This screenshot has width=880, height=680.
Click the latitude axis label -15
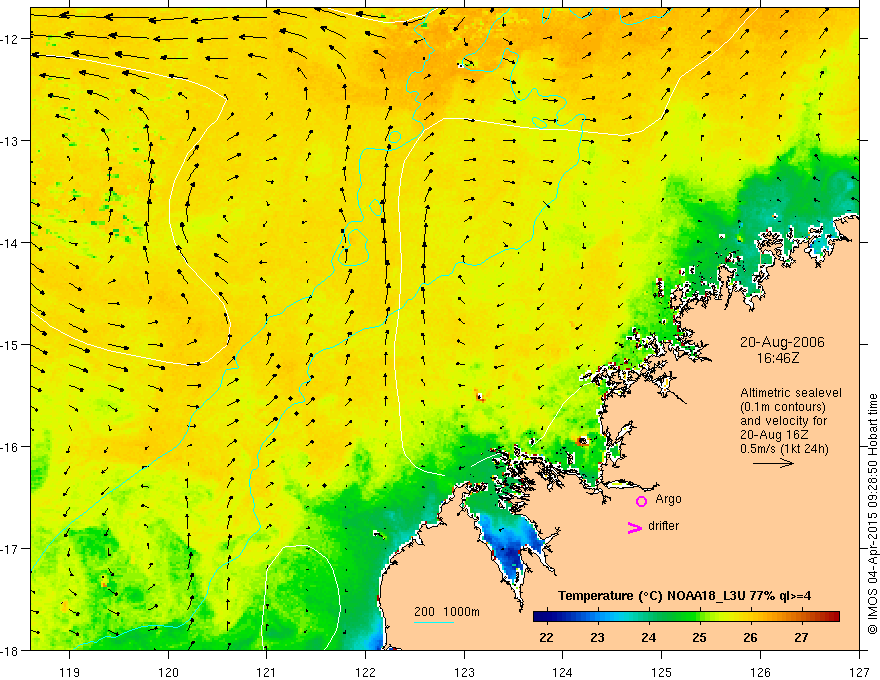point(11,344)
